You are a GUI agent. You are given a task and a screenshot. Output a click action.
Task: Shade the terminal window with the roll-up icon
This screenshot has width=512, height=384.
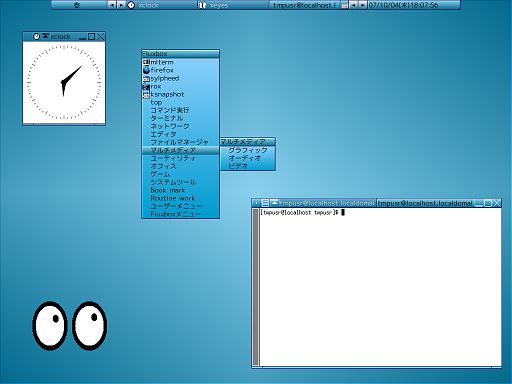(x=274, y=203)
